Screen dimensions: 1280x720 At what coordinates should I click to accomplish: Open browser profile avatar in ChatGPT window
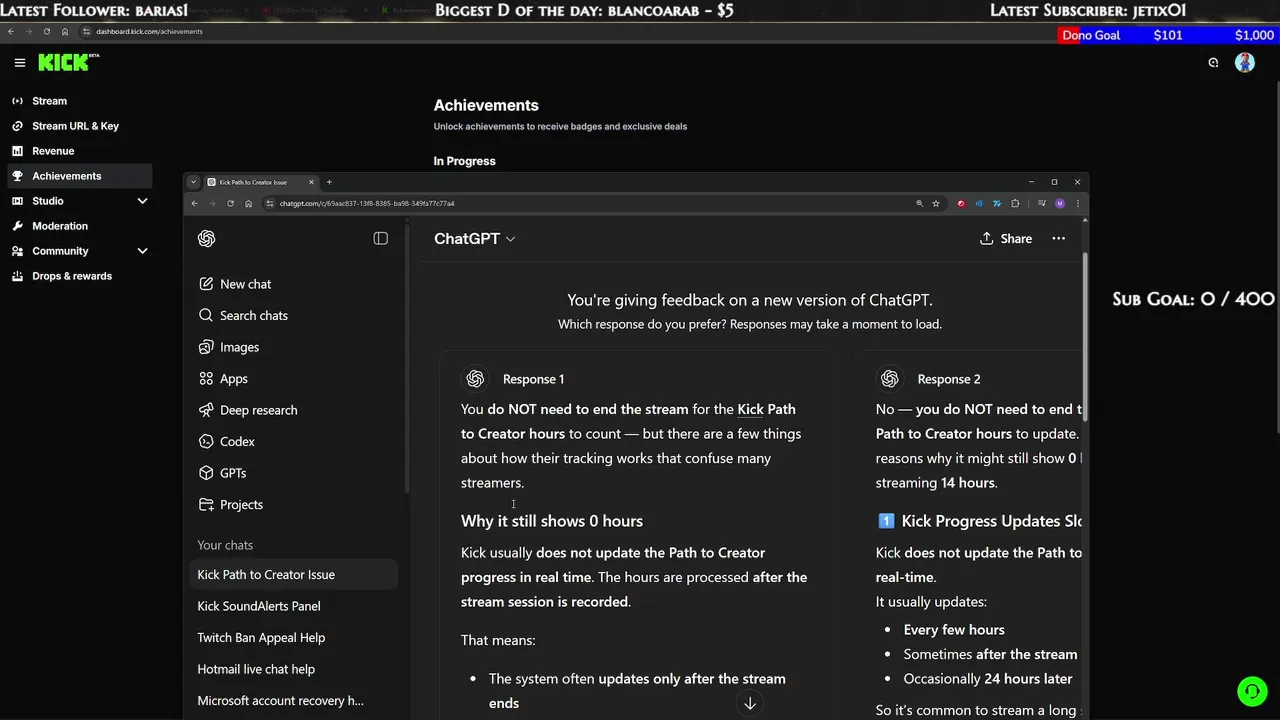pyautogui.click(x=1060, y=203)
